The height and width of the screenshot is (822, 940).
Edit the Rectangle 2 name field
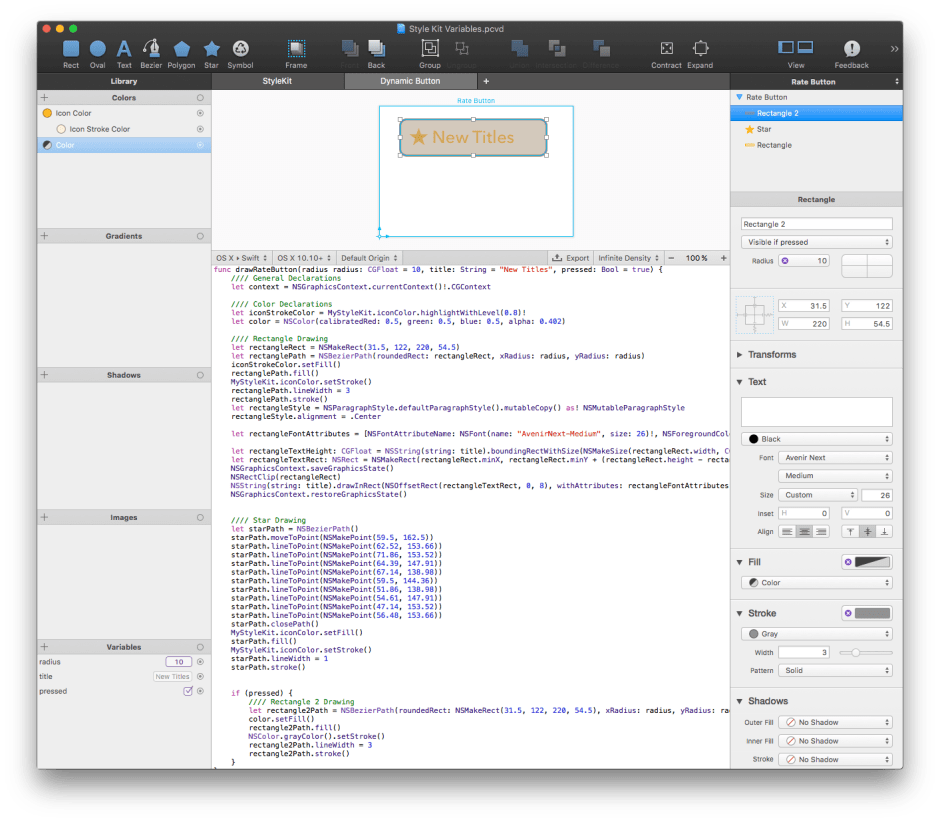coord(816,223)
